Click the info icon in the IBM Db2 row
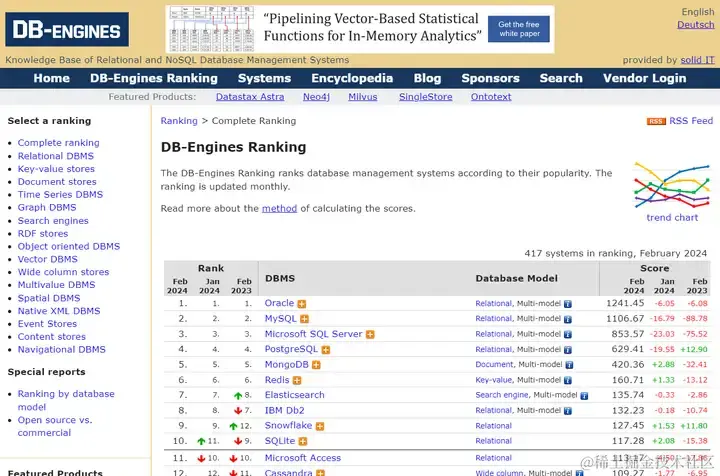Viewport: 720px width, 476px height. click(568, 411)
